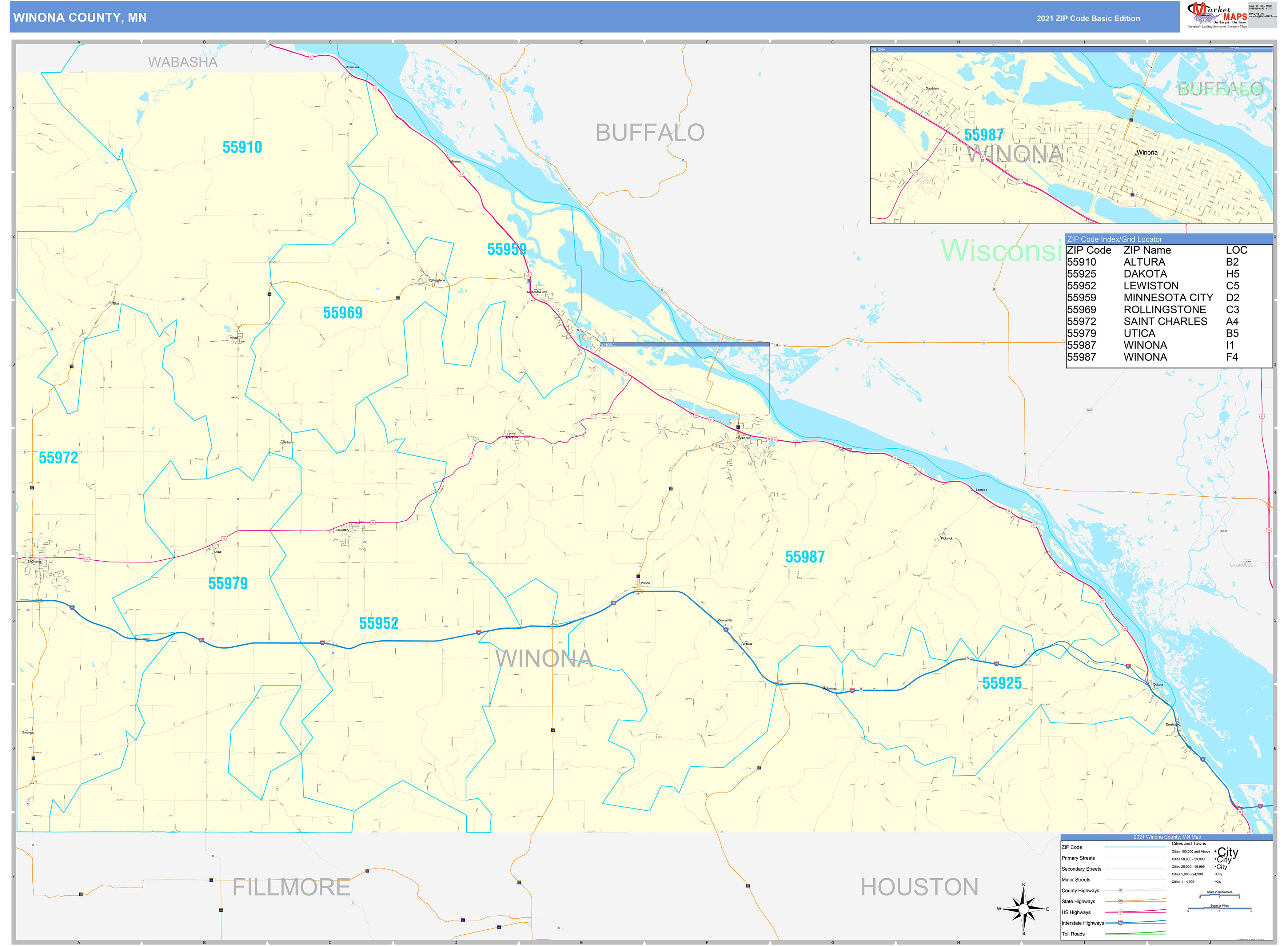
Task: Click the 'WINONA COUNTY, MN' map title
Action: [80, 18]
